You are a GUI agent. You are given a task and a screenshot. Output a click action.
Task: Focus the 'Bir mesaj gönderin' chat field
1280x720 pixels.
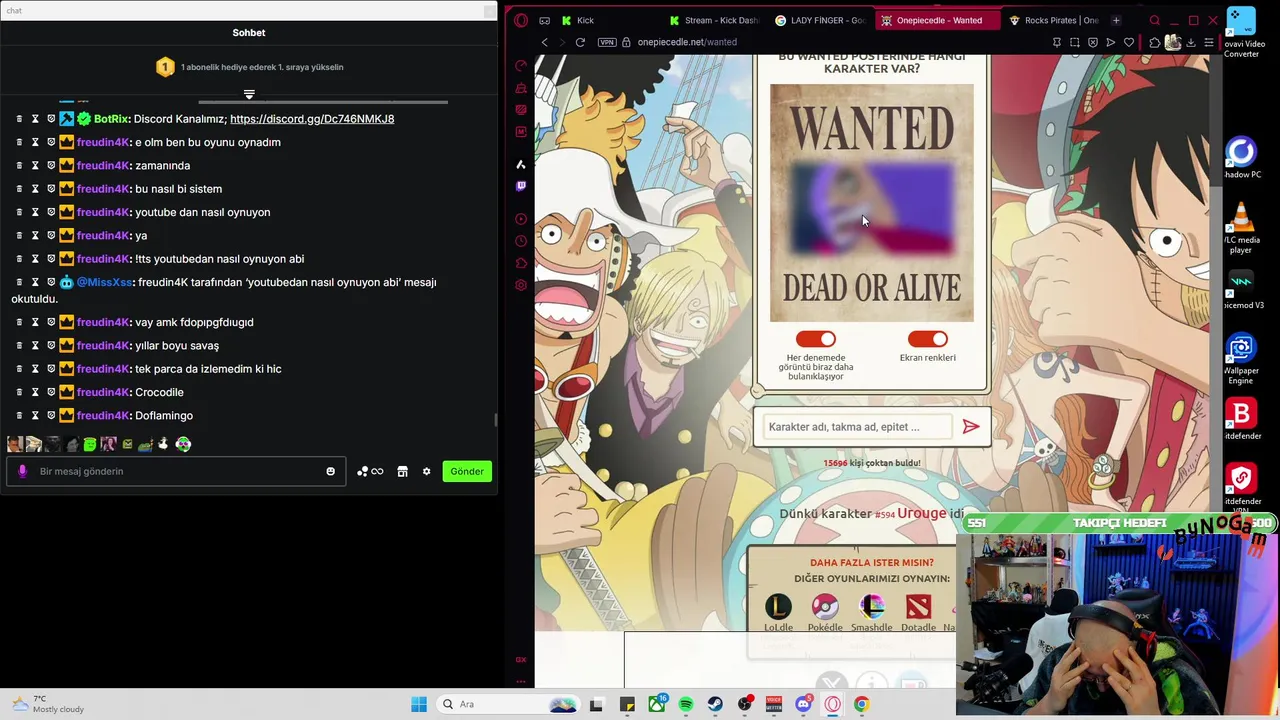click(176, 471)
